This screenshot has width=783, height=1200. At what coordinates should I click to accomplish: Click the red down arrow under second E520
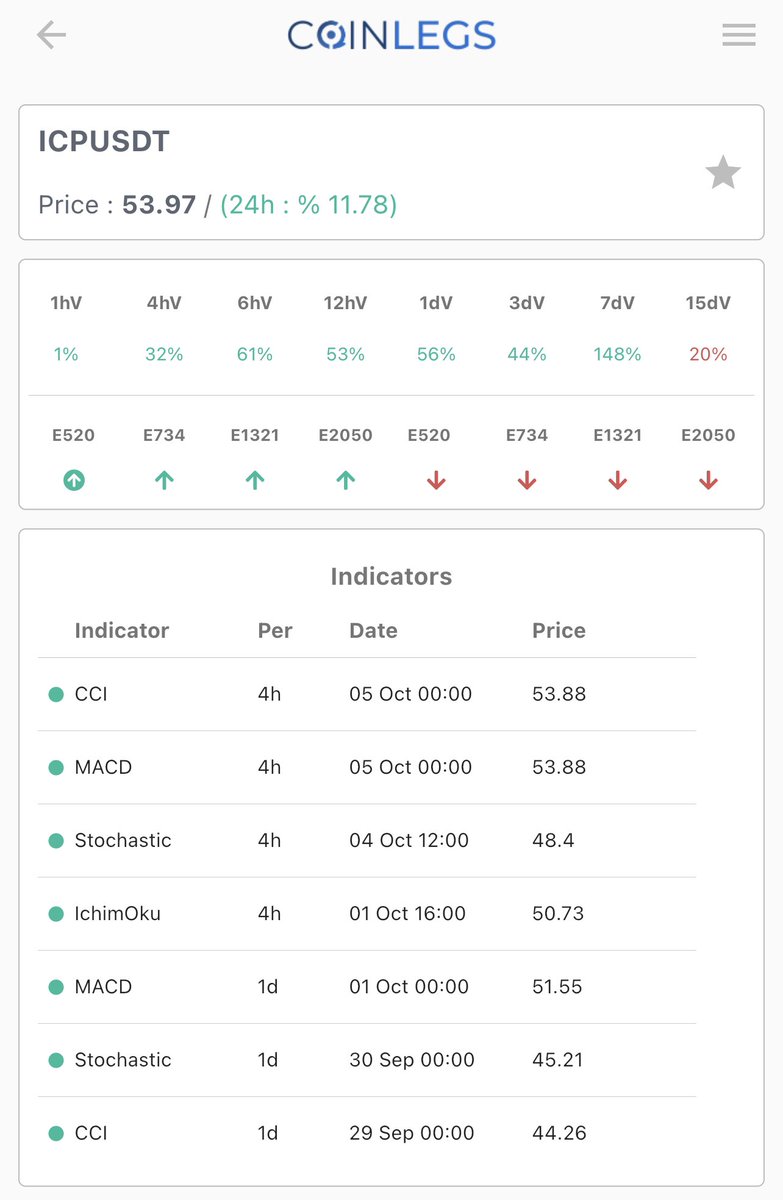click(436, 480)
